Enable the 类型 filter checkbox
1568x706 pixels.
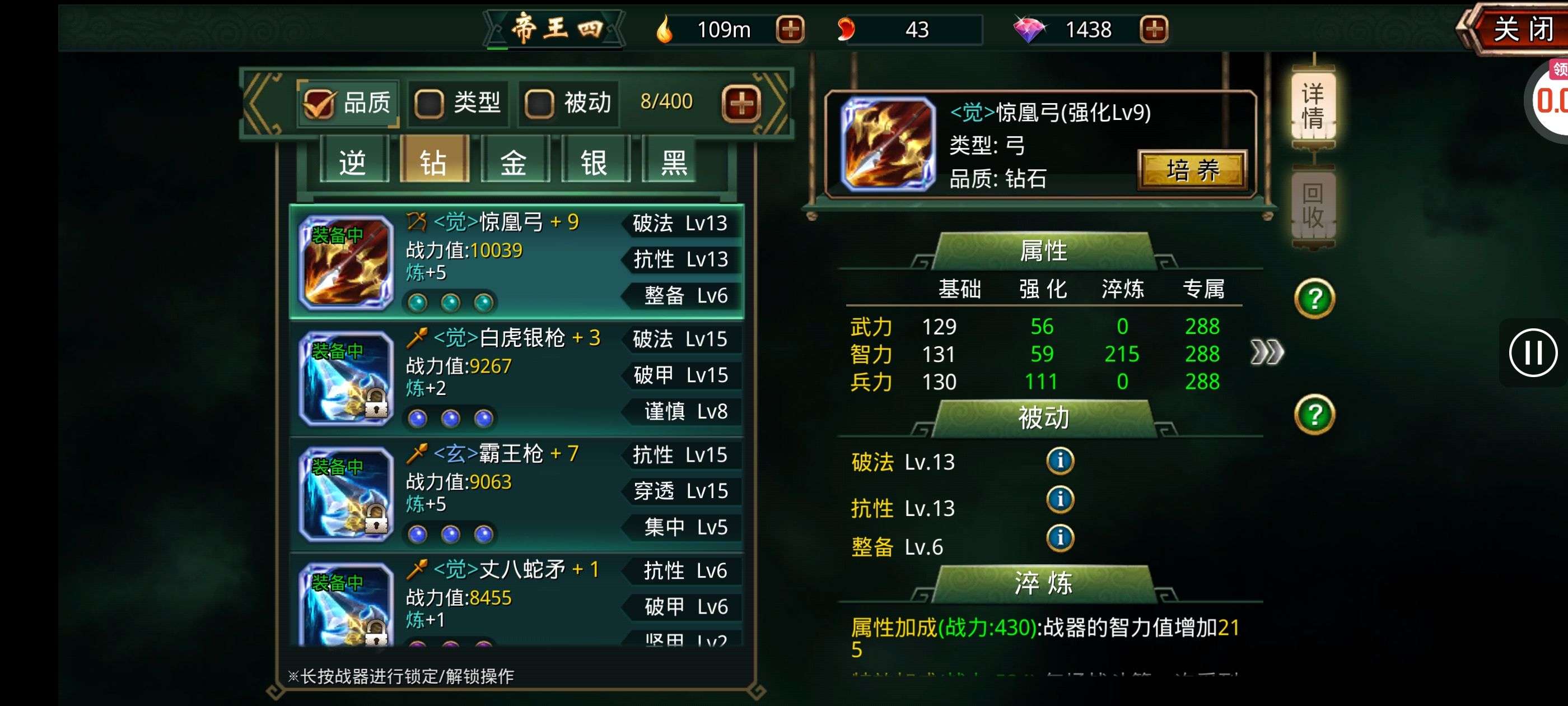(428, 103)
